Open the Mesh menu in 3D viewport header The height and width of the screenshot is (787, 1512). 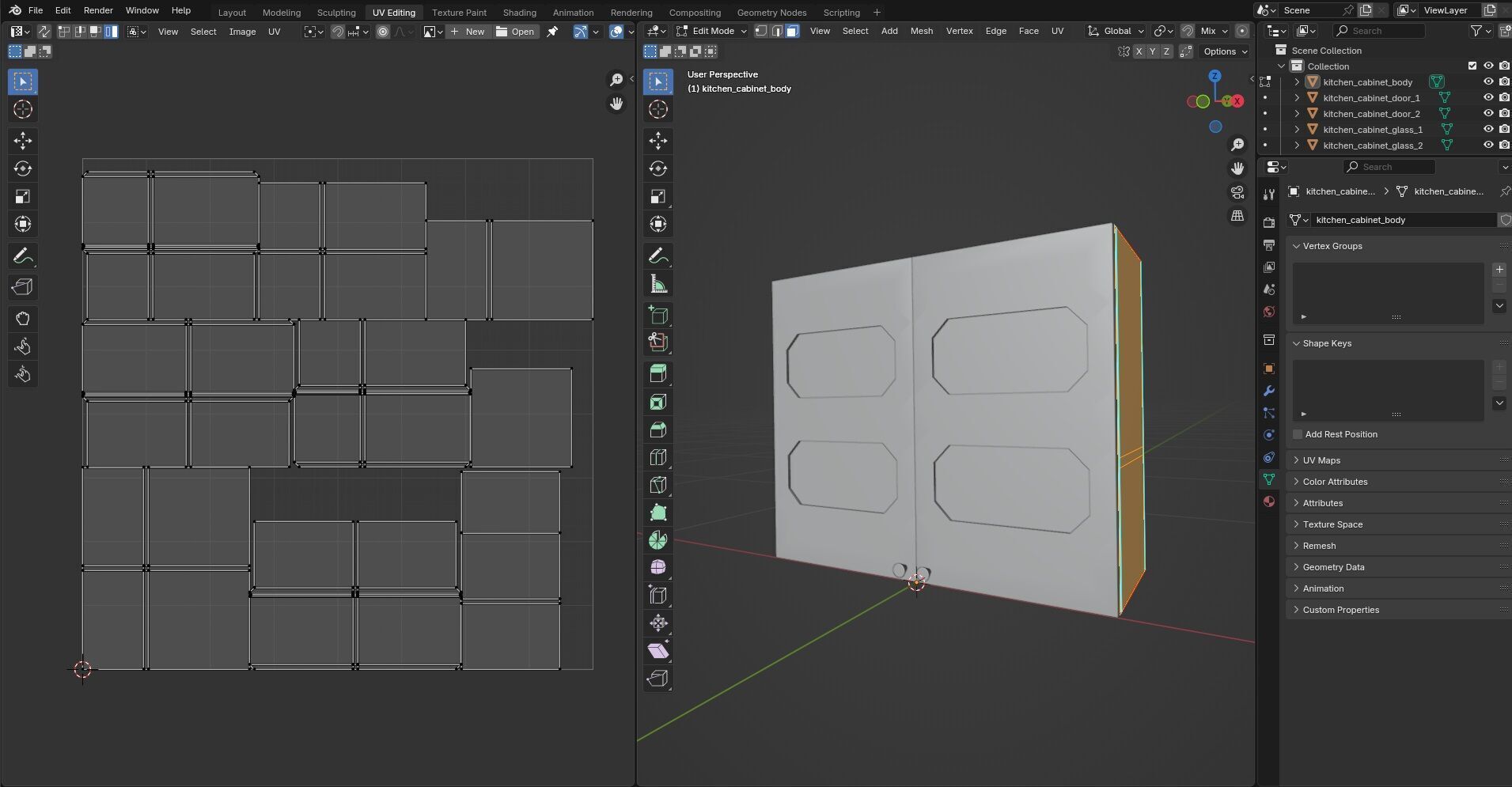point(921,31)
